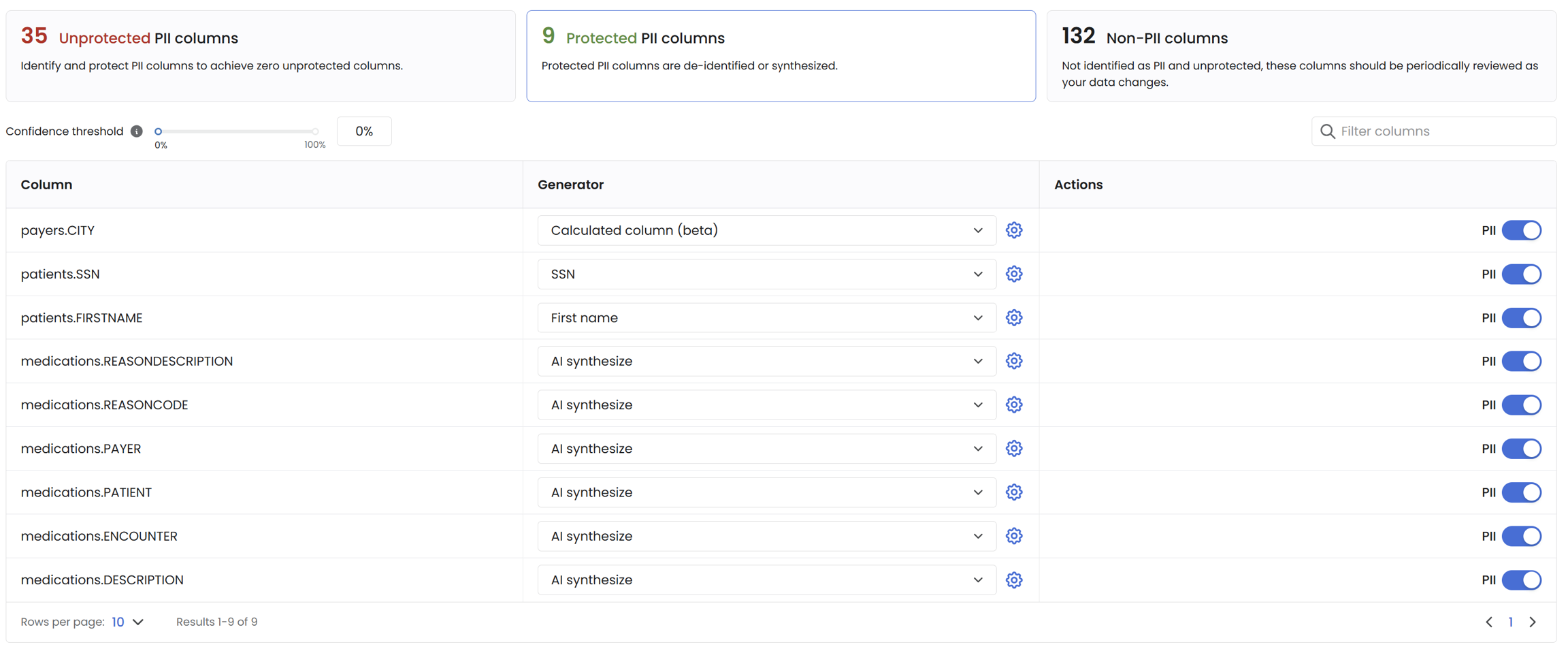Image resolution: width=1568 pixels, height=666 pixels.
Task: Disable PII toggle for patients.SSN
Action: [1521, 274]
